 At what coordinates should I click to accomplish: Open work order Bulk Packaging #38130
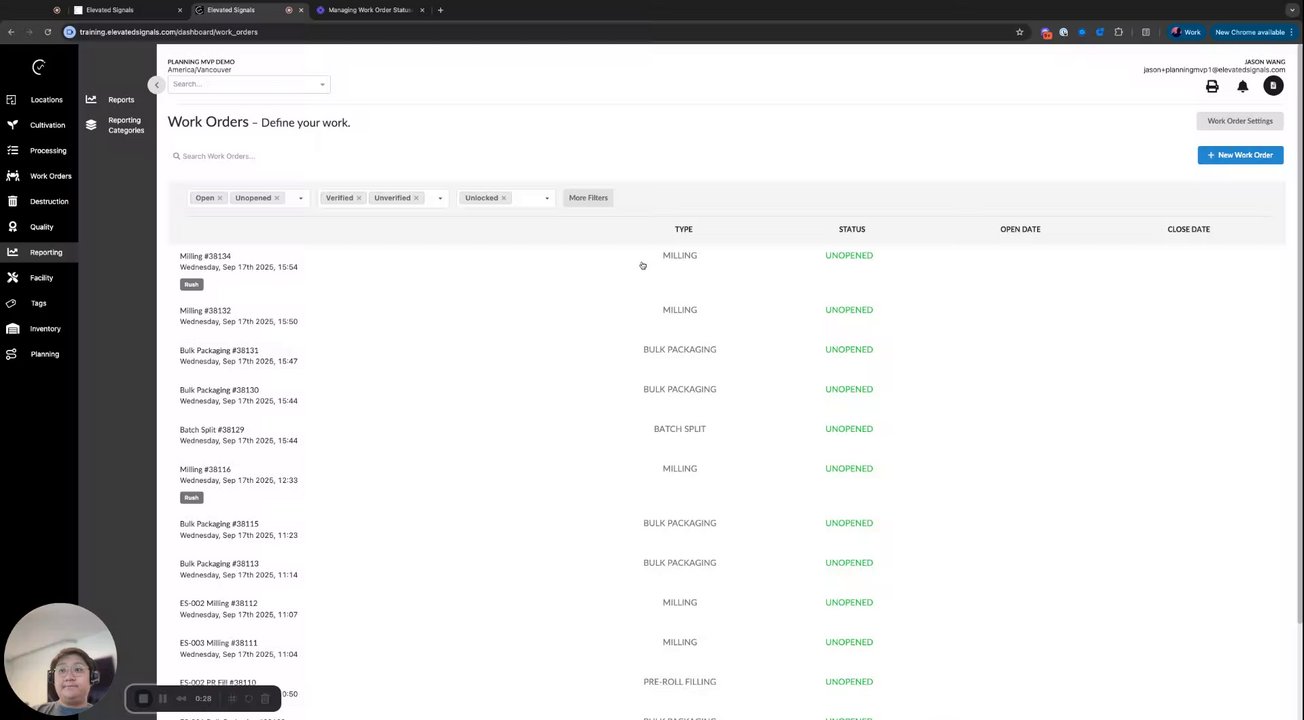coord(219,390)
